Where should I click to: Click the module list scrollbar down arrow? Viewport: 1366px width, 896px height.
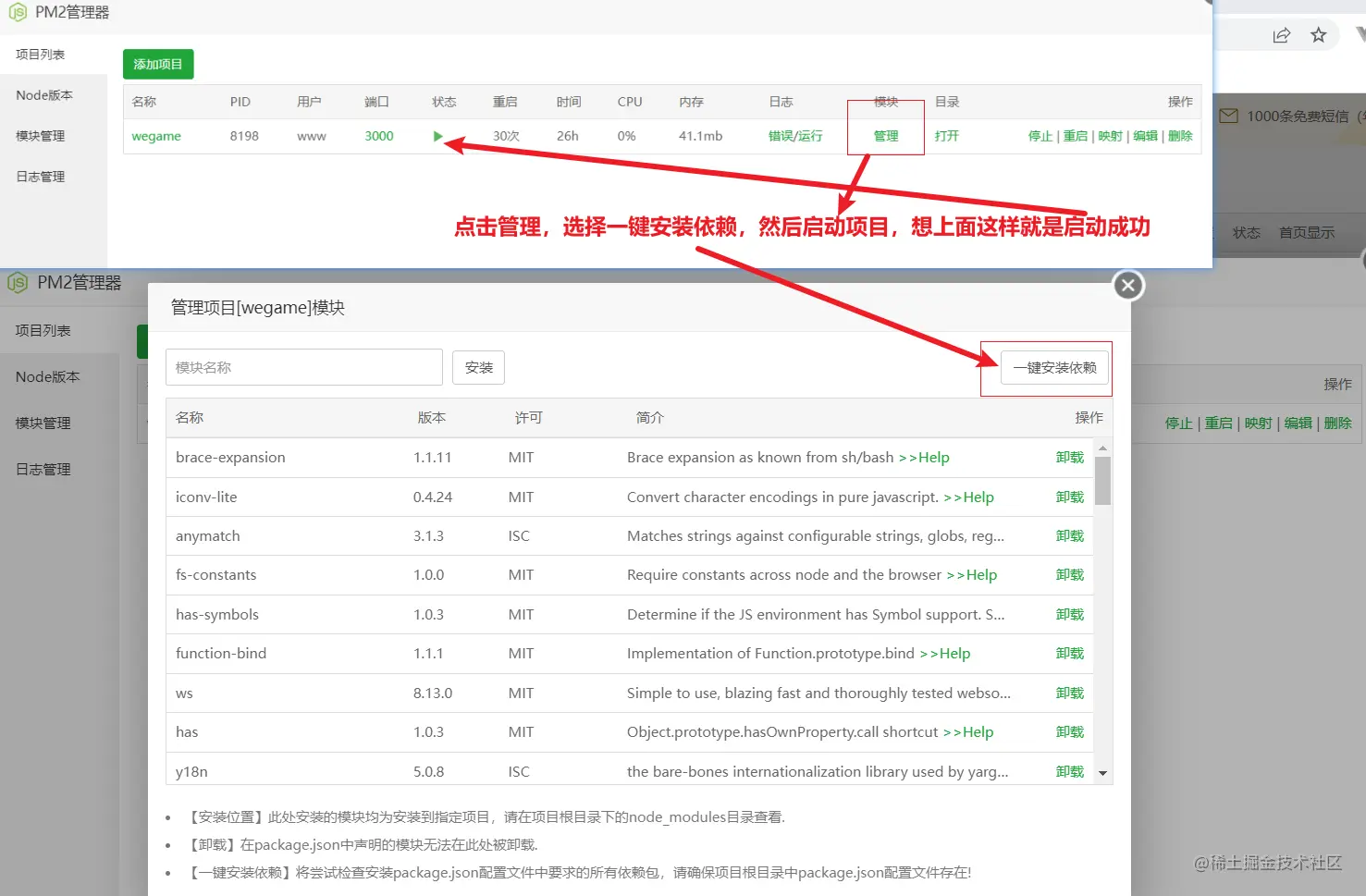[x=1102, y=773]
